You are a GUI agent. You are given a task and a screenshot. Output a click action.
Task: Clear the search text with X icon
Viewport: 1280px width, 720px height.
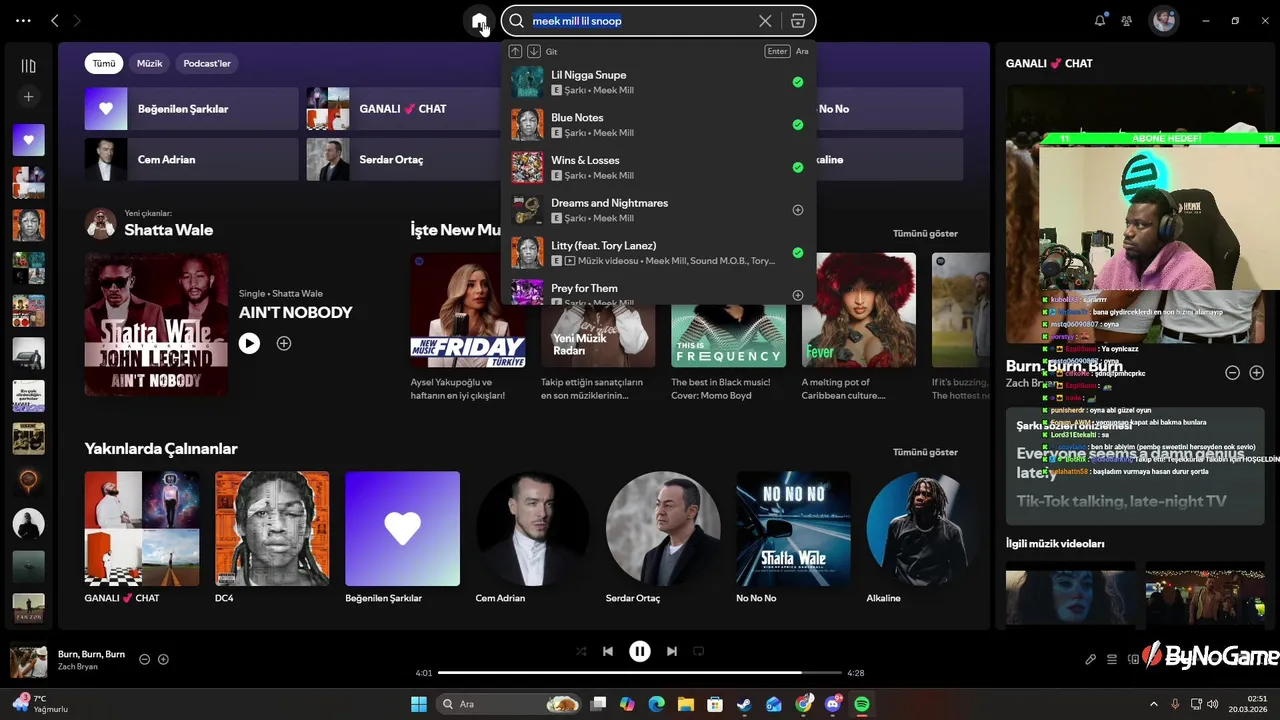(x=765, y=21)
